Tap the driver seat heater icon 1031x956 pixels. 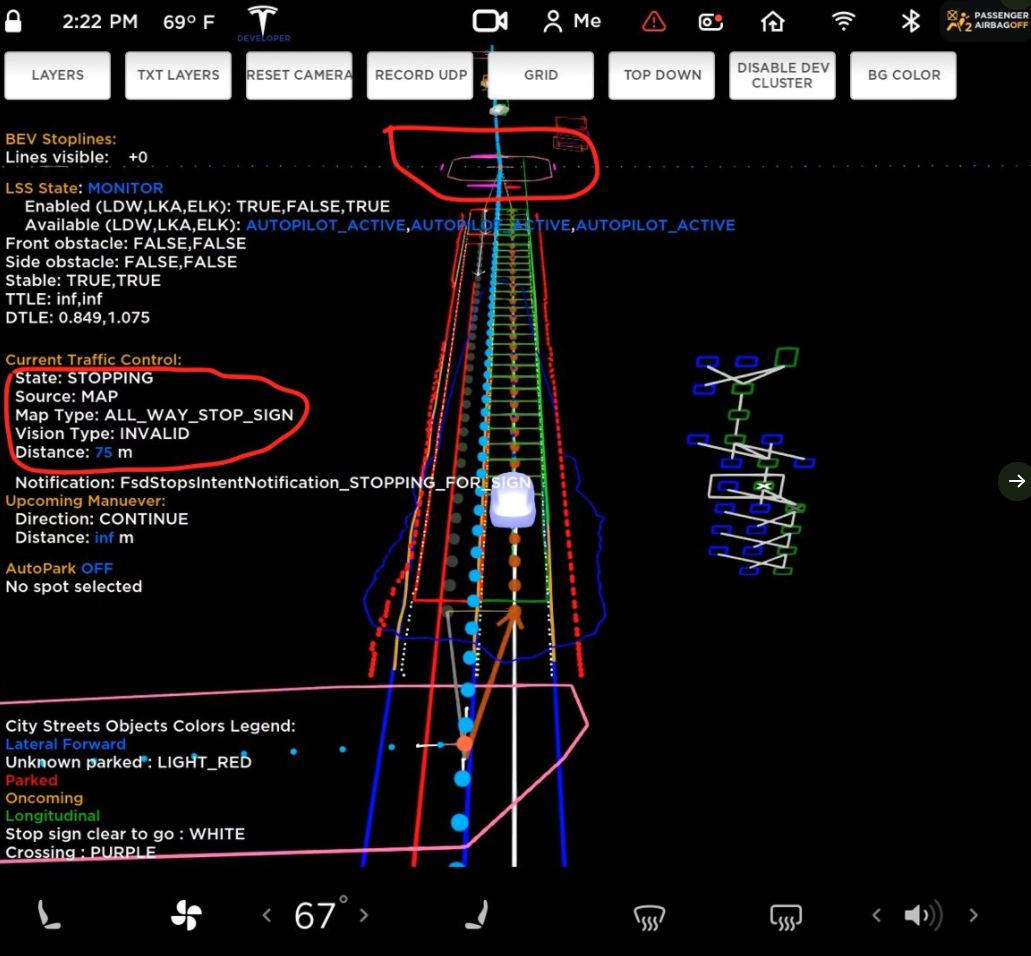(48, 915)
